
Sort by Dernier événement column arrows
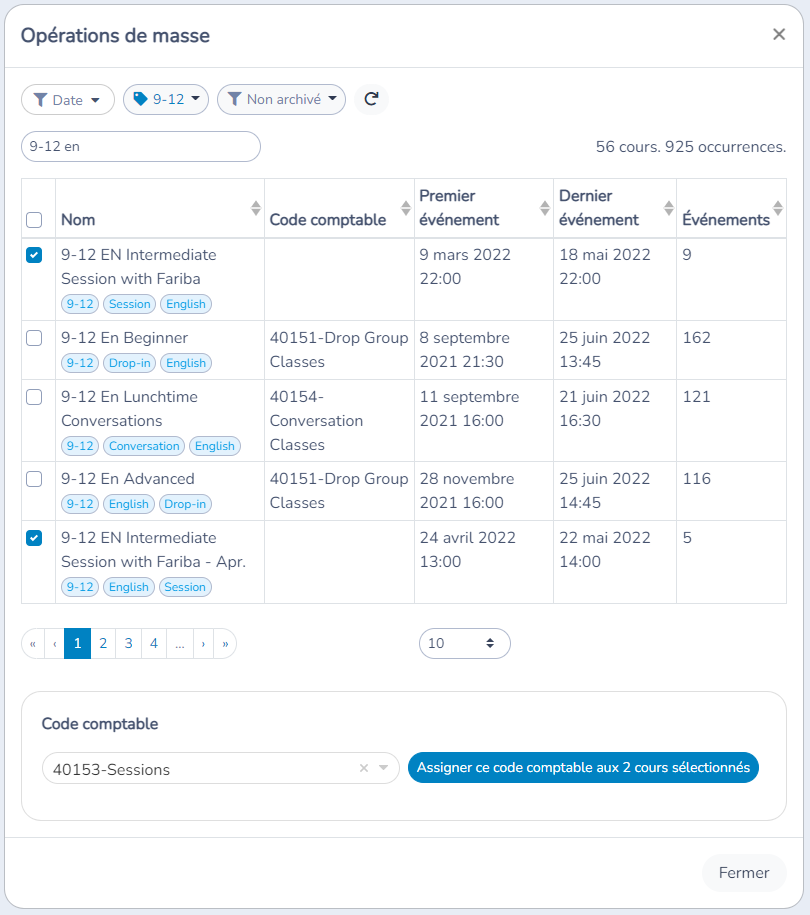(669, 208)
